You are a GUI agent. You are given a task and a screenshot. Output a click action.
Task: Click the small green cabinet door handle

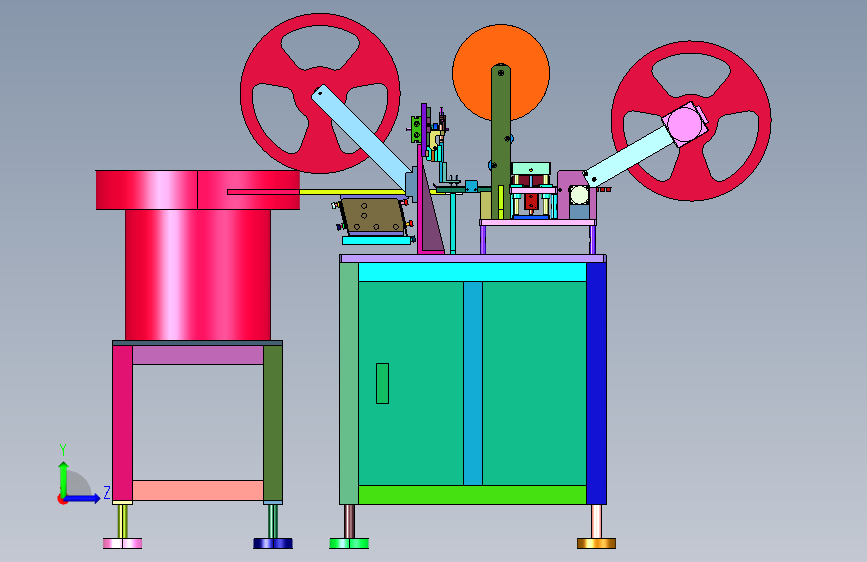click(382, 383)
